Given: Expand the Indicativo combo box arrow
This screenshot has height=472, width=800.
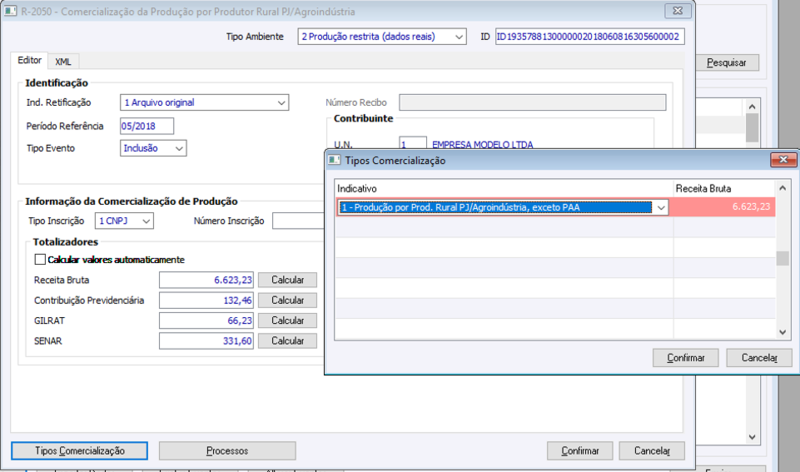Looking at the screenshot, I should [661, 207].
